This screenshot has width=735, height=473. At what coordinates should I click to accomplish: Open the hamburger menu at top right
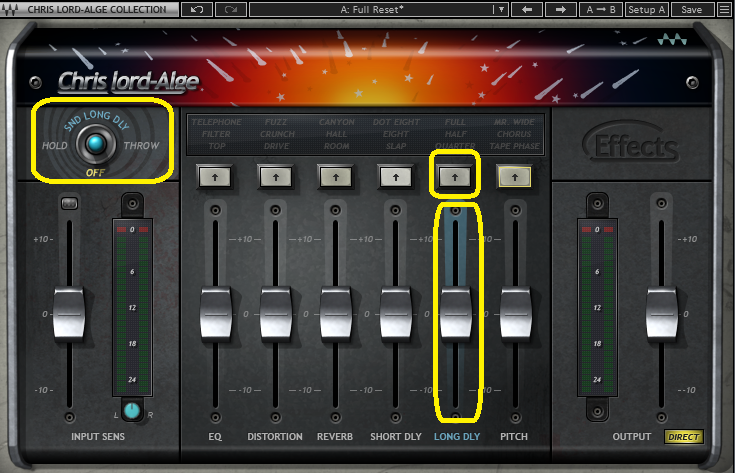(x=723, y=10)
